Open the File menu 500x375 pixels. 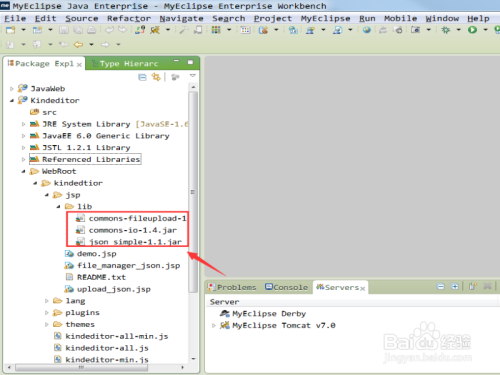point(15,18)
